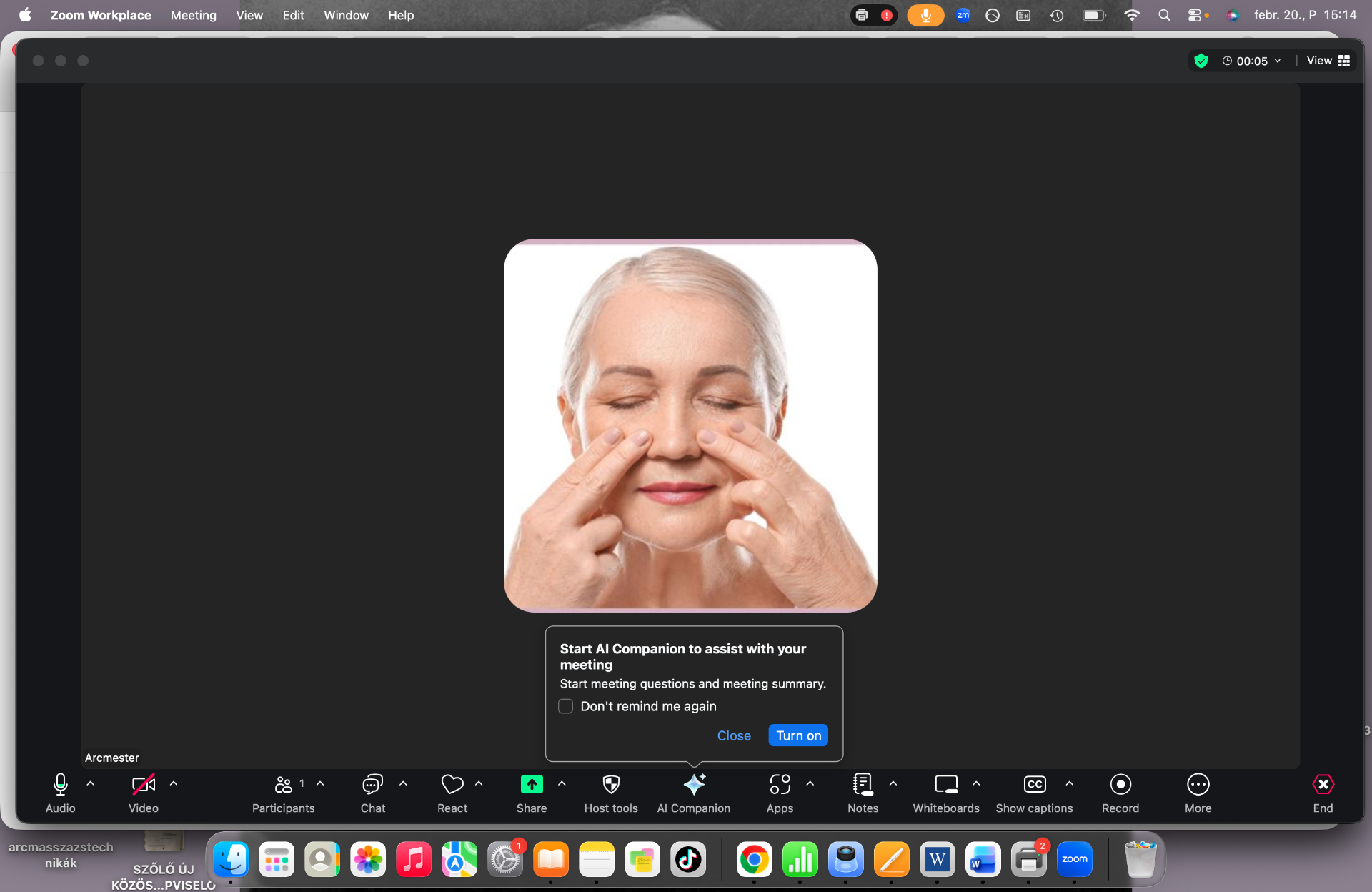Click the Close link in popup

pyautogui.click(x=734, y=735)
